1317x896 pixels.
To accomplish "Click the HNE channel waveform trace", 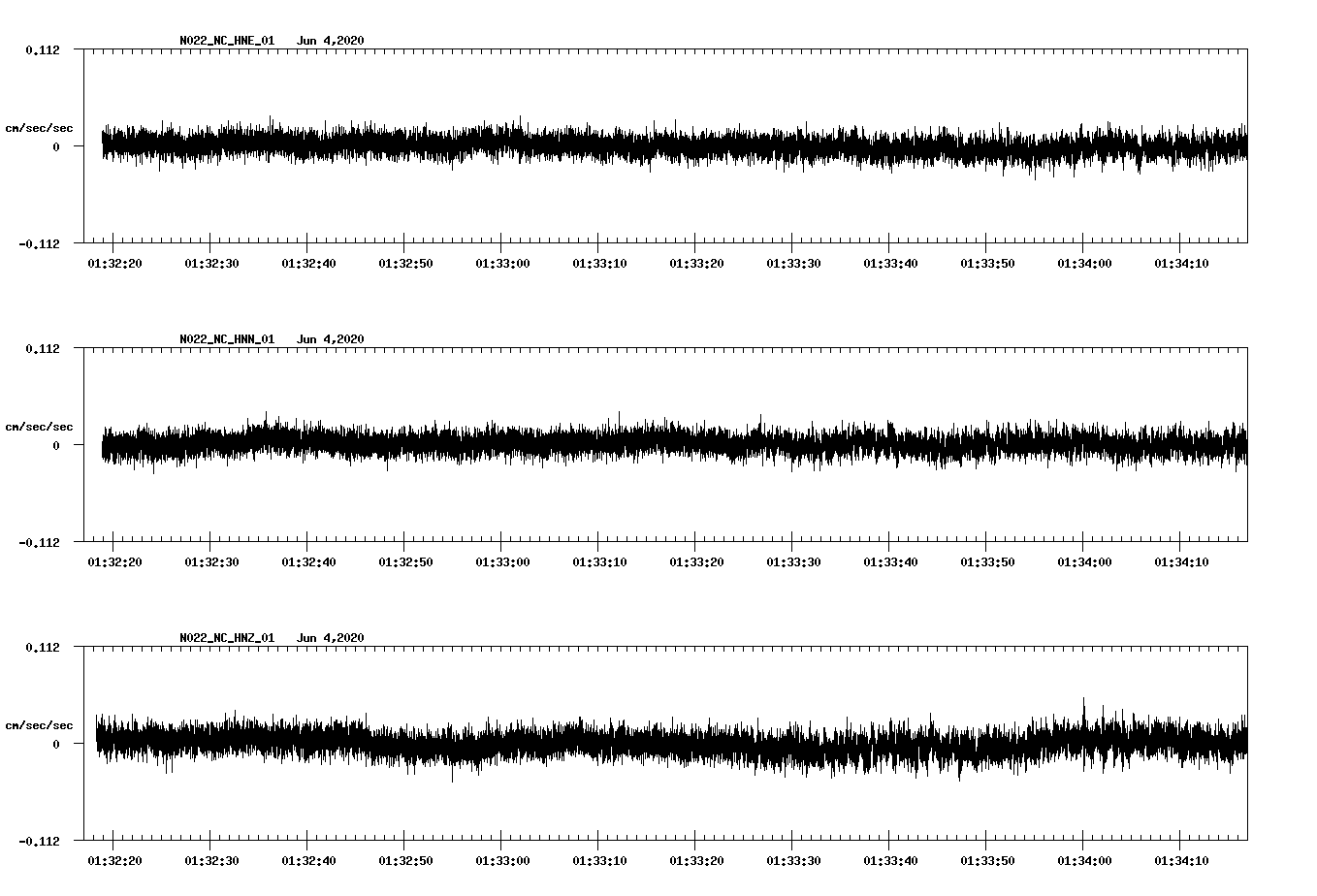I will 674,146.
